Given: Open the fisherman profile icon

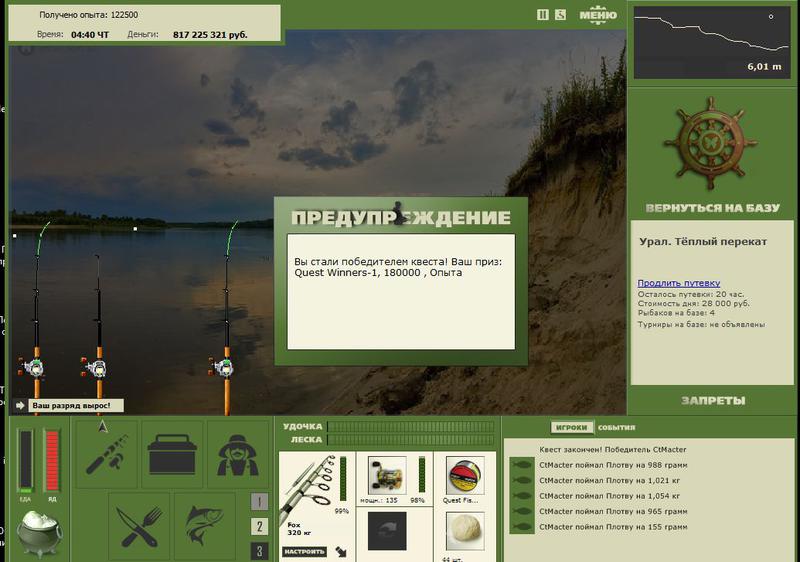Looking at the screenshot, I should point(237,453).
